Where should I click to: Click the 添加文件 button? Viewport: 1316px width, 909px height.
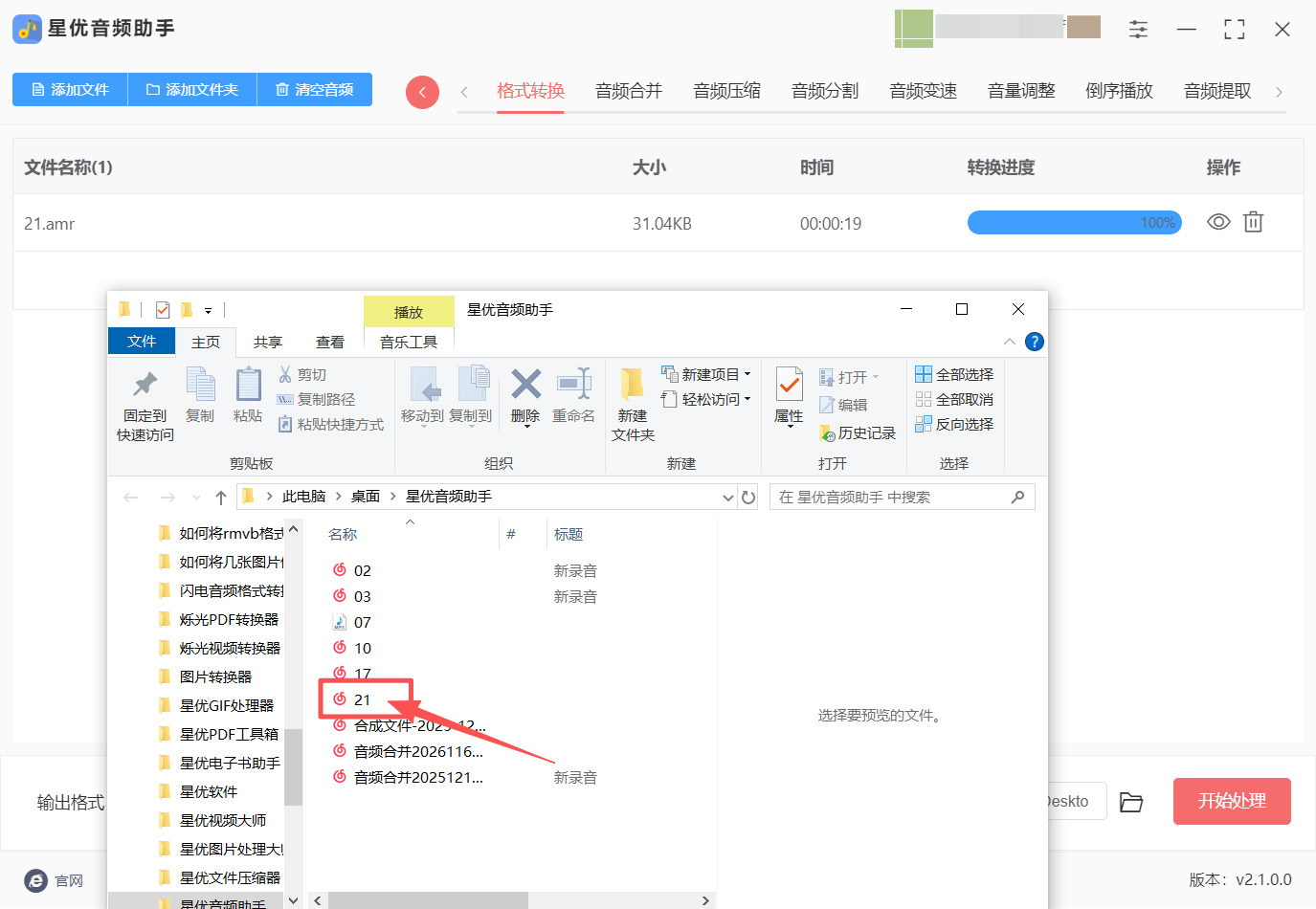(70, 90)
